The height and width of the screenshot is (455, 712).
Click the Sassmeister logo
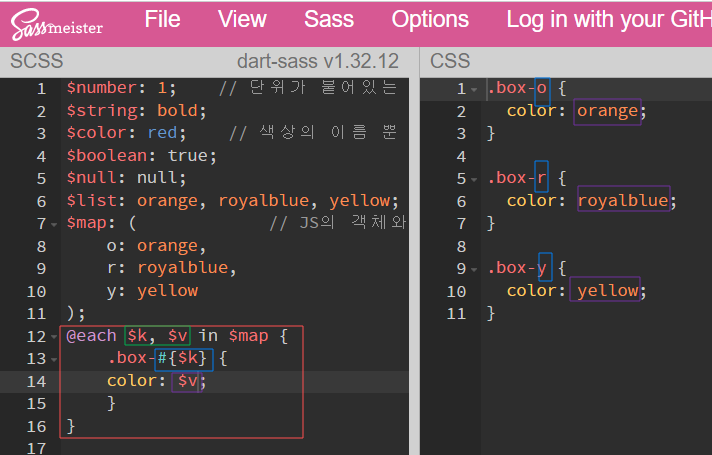[57, 25]
